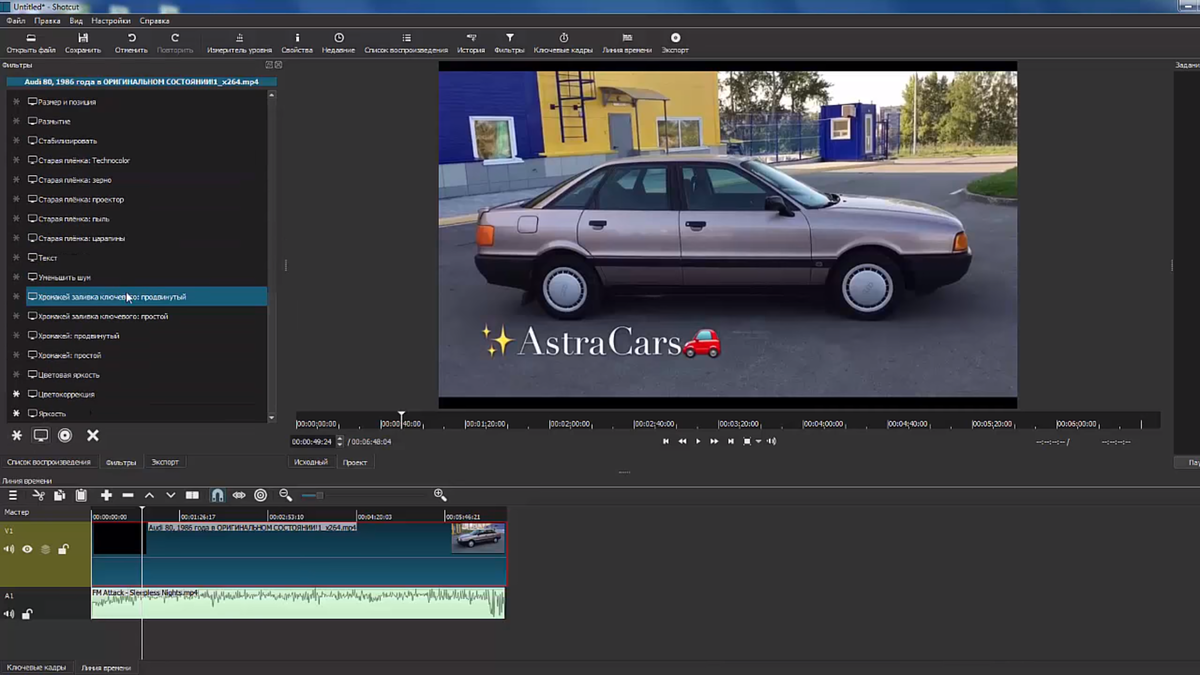Screen dimensions: 1200x675
Task: Ripple delete with the timeline minus icon
Action: click(128, 495)
